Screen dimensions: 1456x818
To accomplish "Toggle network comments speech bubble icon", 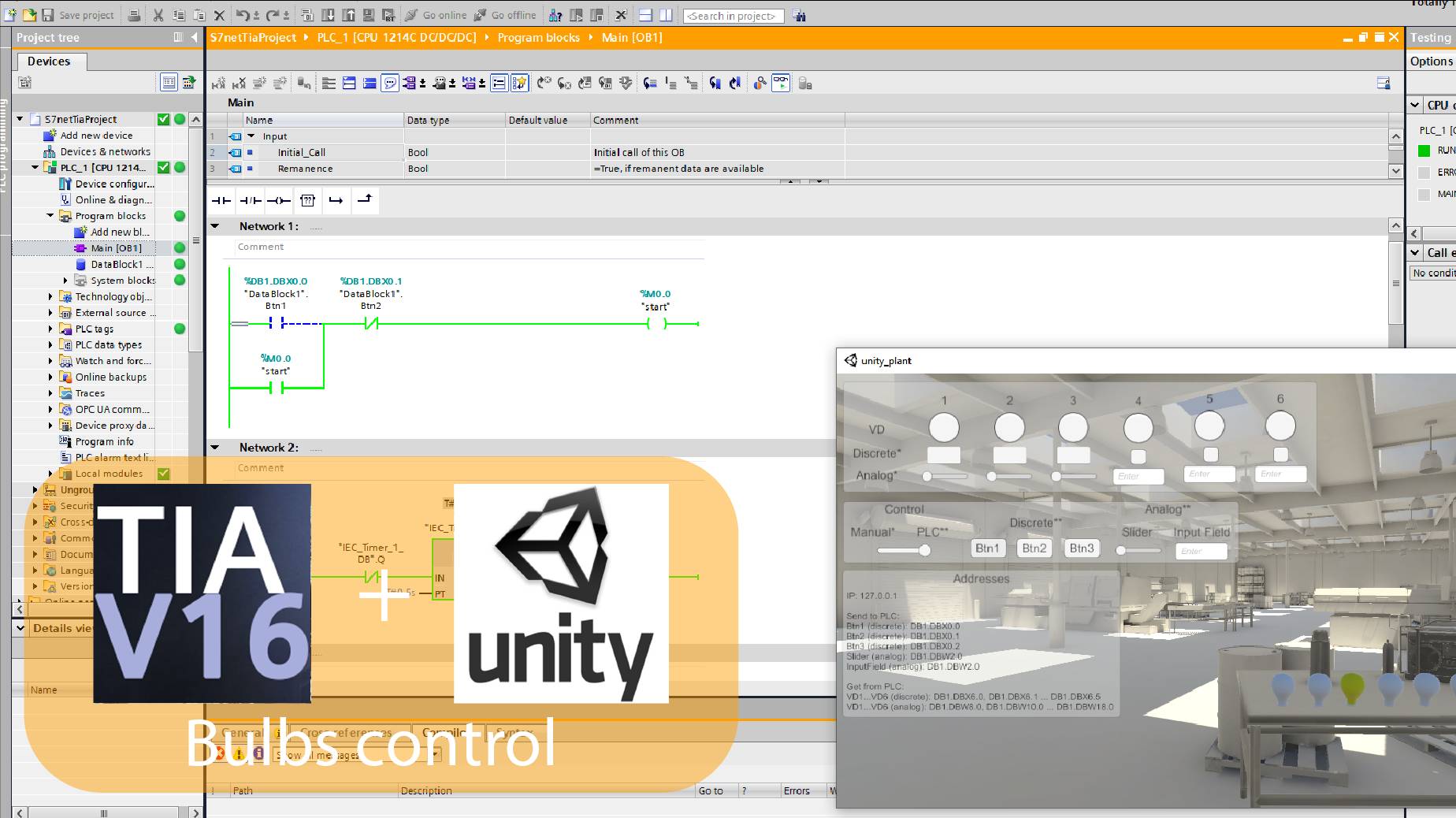I will coord(390,83).
